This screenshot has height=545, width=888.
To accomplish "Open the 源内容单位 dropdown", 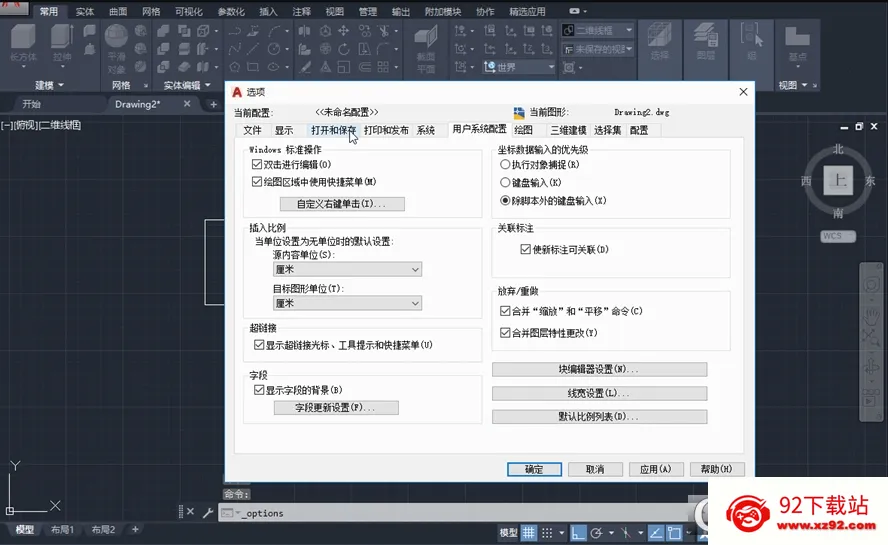I will coord(347,270).
